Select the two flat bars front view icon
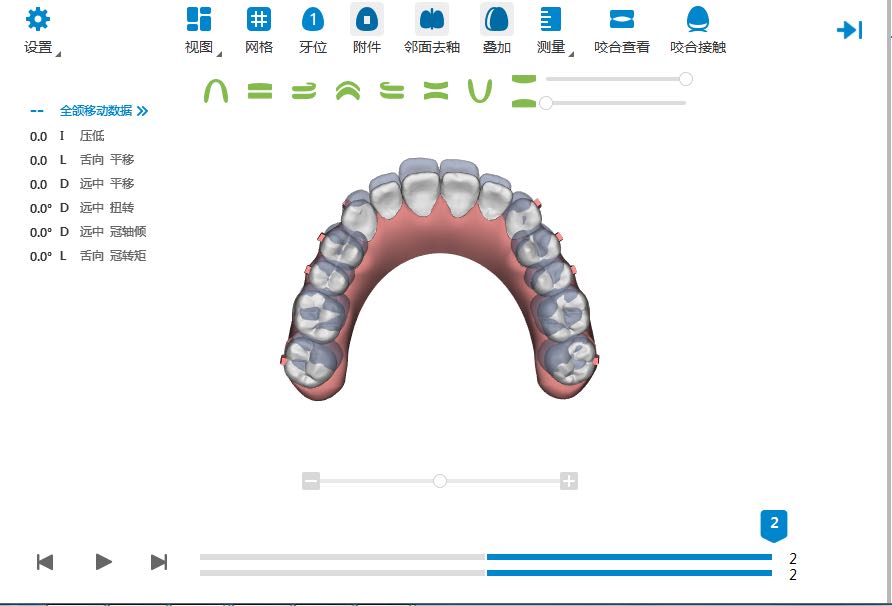This screenshot has width=892, height=606. tap(260, 91)
